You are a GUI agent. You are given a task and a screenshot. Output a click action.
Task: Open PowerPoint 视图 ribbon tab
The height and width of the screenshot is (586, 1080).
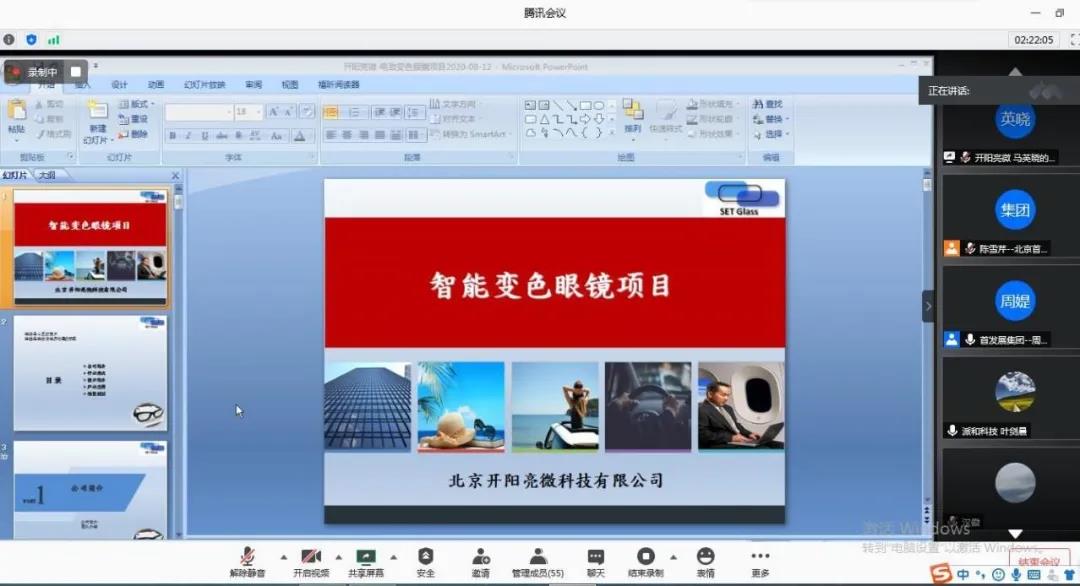pos(290,85)
